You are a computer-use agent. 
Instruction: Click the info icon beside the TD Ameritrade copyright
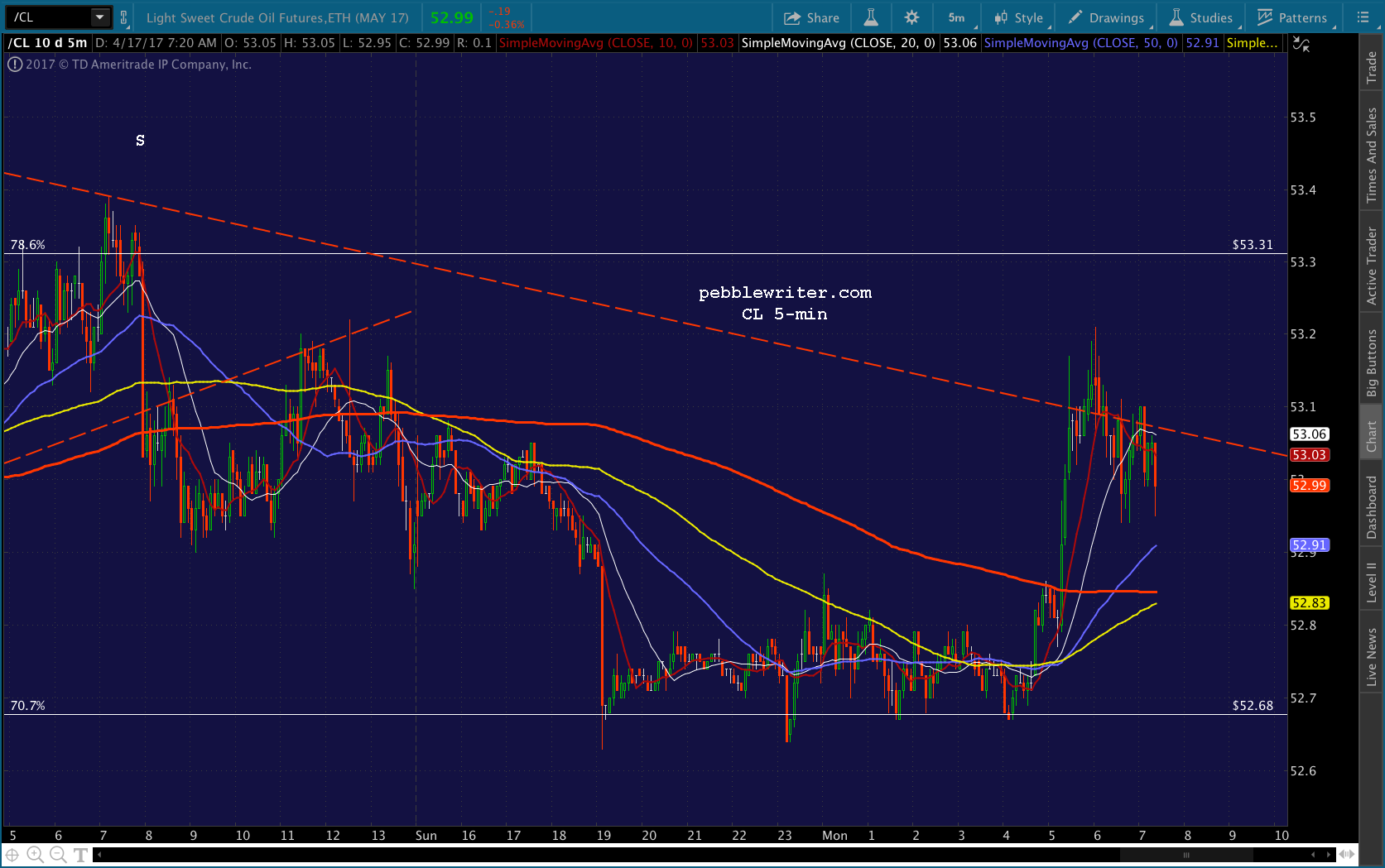pyautogui.click(x=15, y=65)
